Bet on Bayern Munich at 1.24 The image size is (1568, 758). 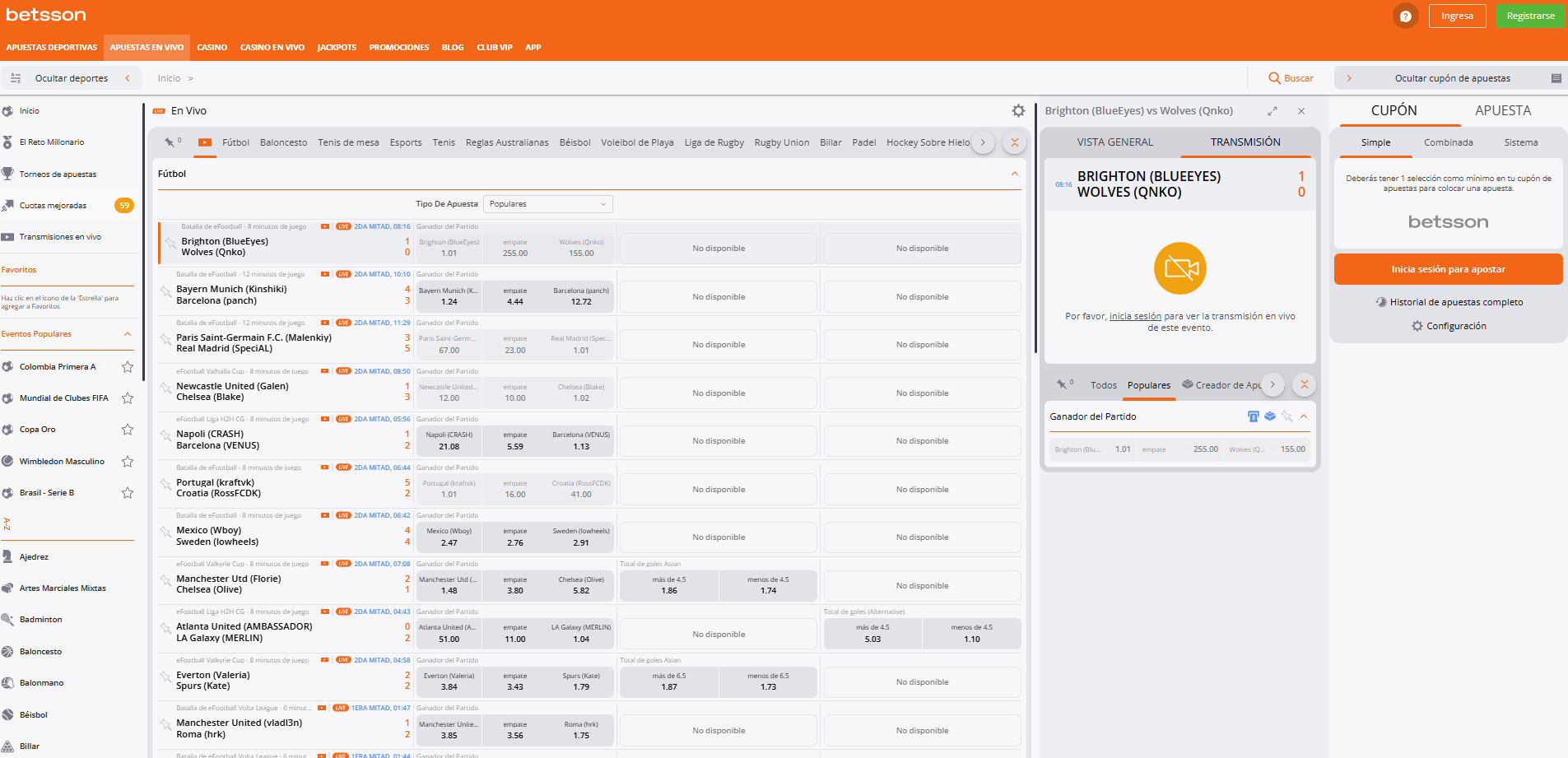[449, 296]
